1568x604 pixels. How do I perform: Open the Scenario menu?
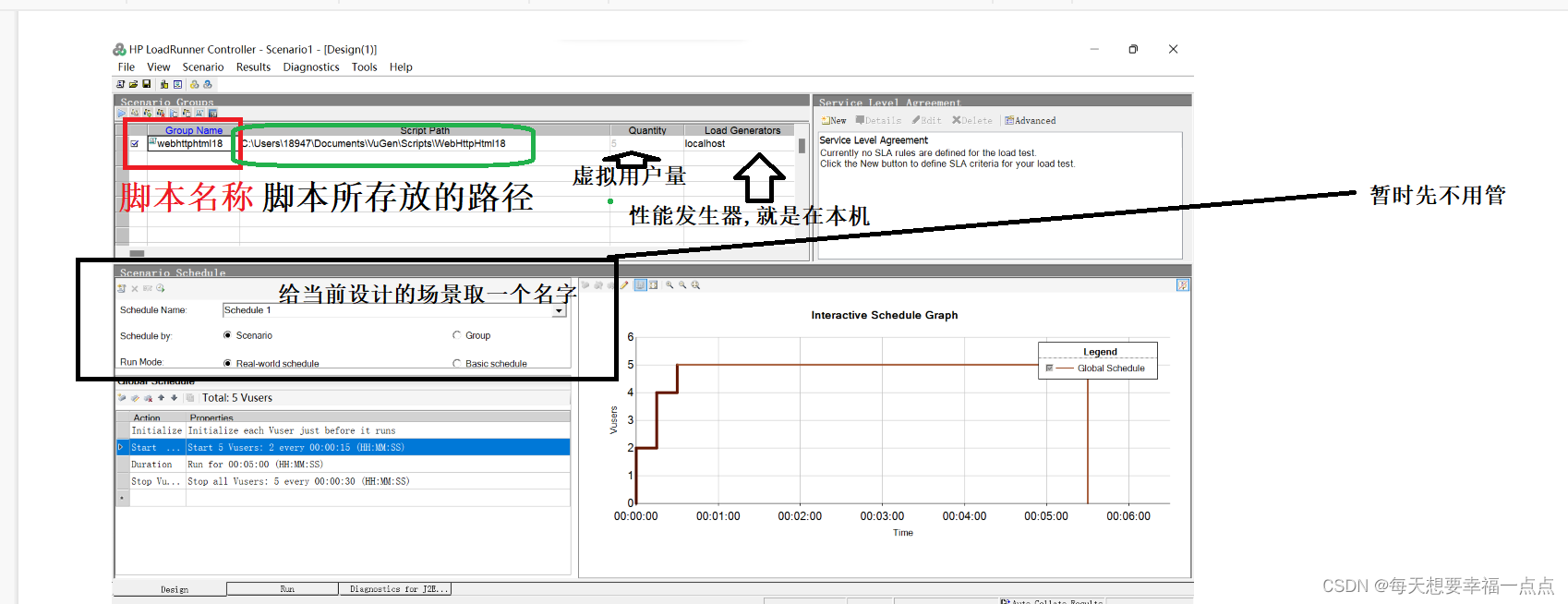(x=203, y=67)
